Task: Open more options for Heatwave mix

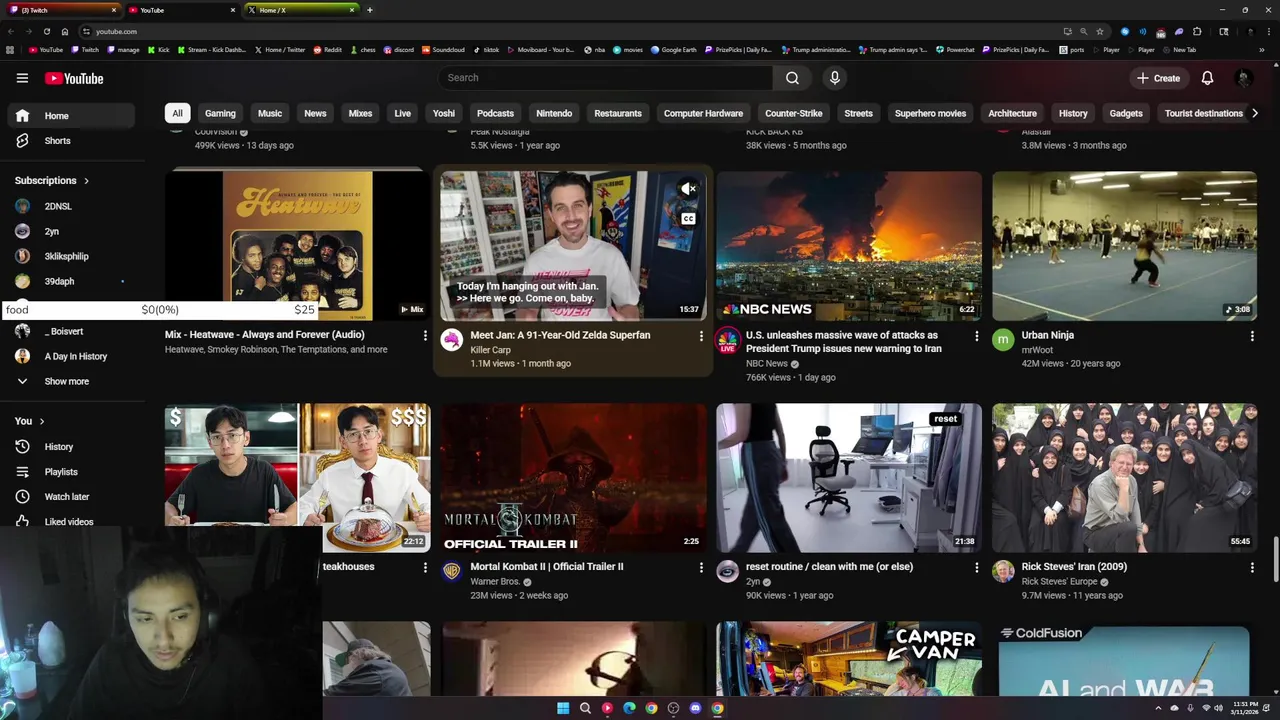Action: [x=425, y=336]
